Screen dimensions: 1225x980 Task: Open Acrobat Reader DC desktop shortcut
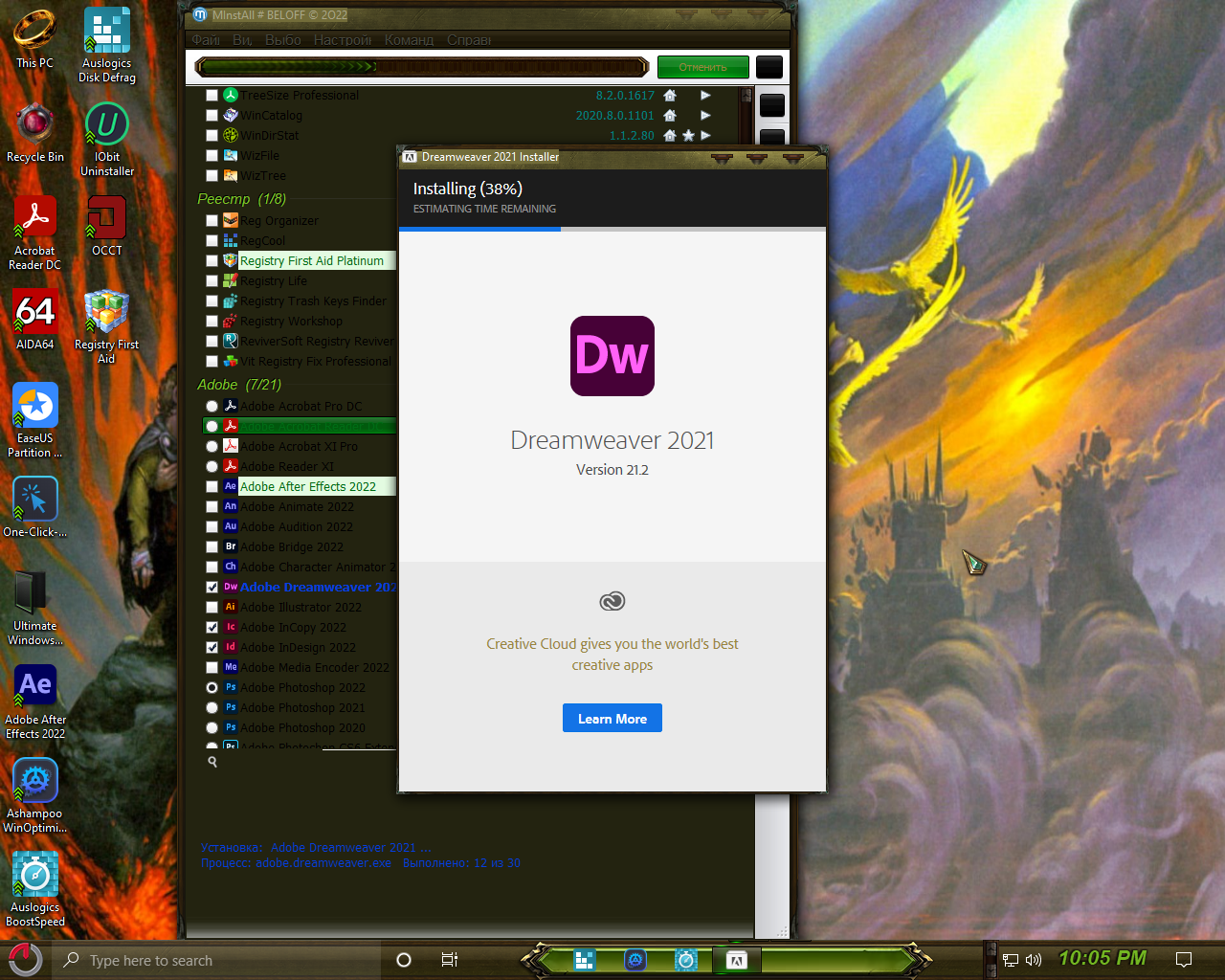[35, 233]
